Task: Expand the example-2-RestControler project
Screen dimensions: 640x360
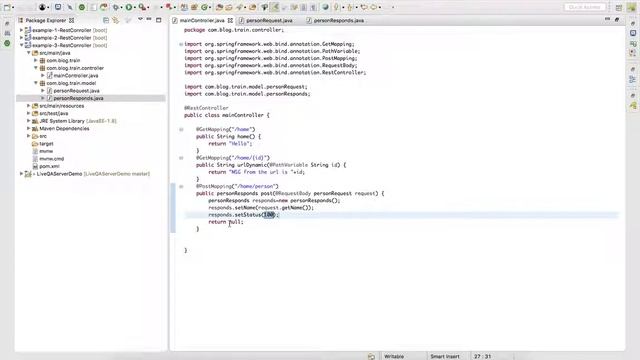Action: (22, 38)
